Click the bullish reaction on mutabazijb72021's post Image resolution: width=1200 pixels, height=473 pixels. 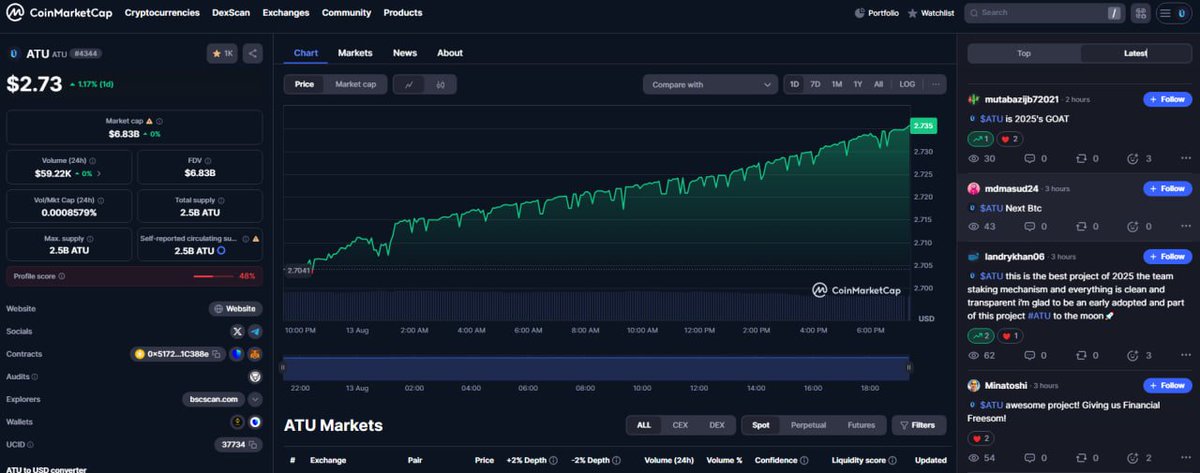(x=980, y=139)
